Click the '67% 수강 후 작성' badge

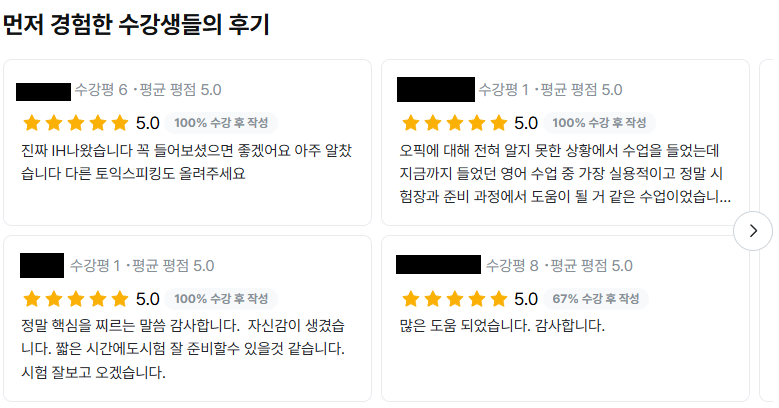[x=596, y=299]
